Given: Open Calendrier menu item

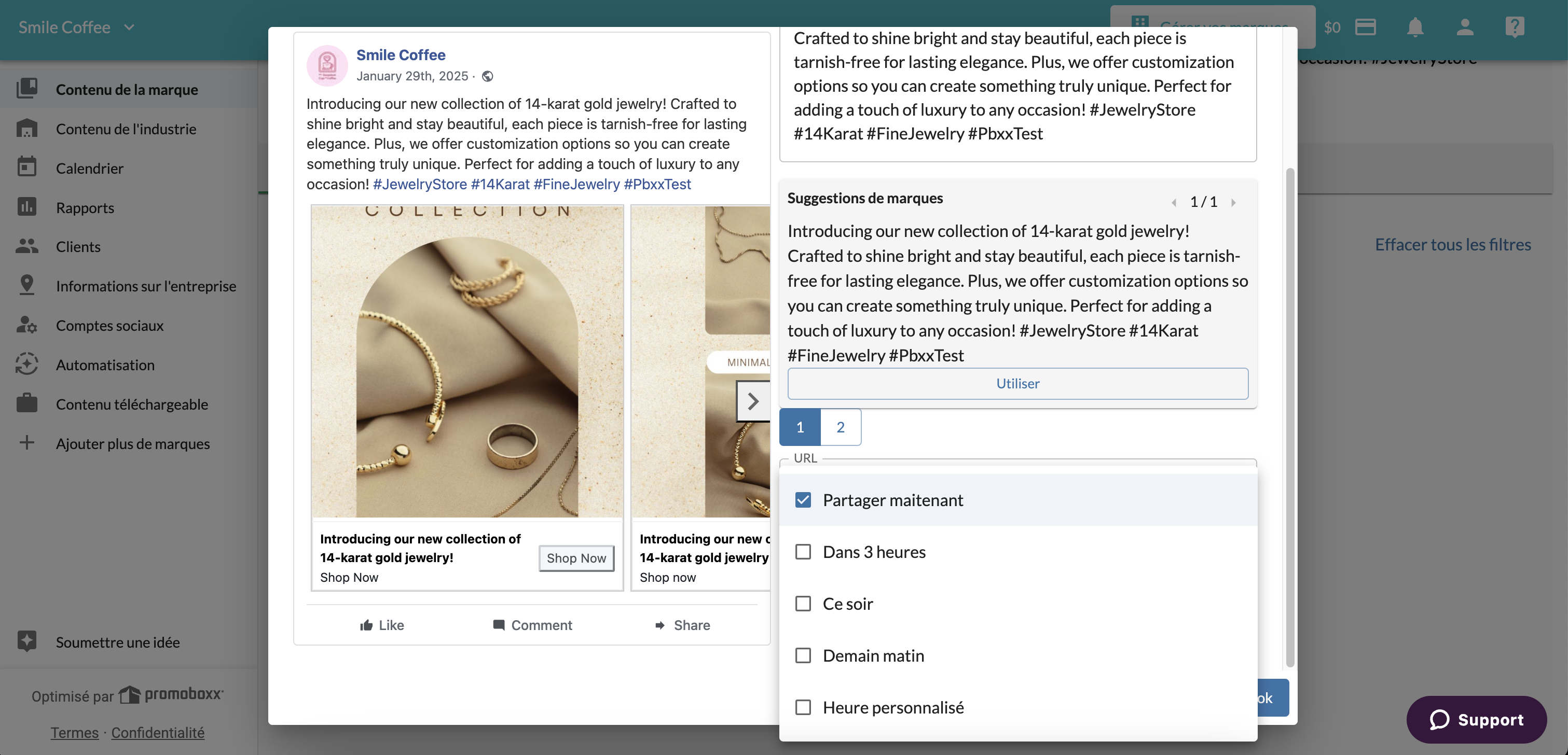Looking at the screenshot, I should (129, 168).
